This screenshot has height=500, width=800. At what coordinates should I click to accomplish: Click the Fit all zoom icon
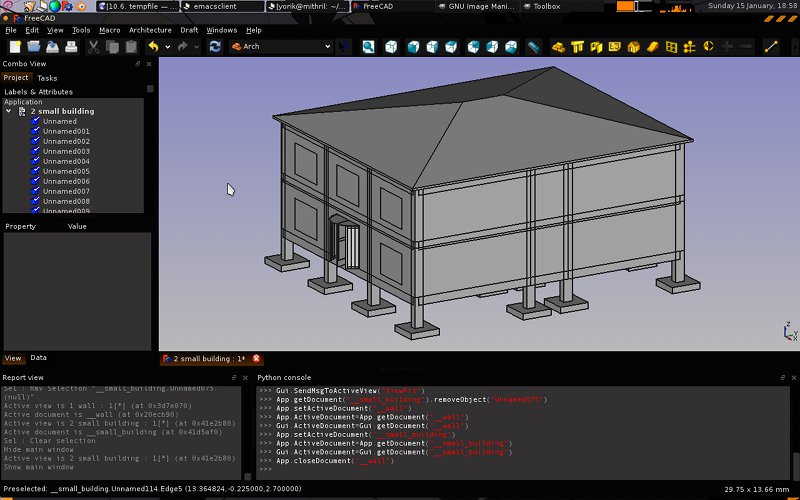[368, 46]
